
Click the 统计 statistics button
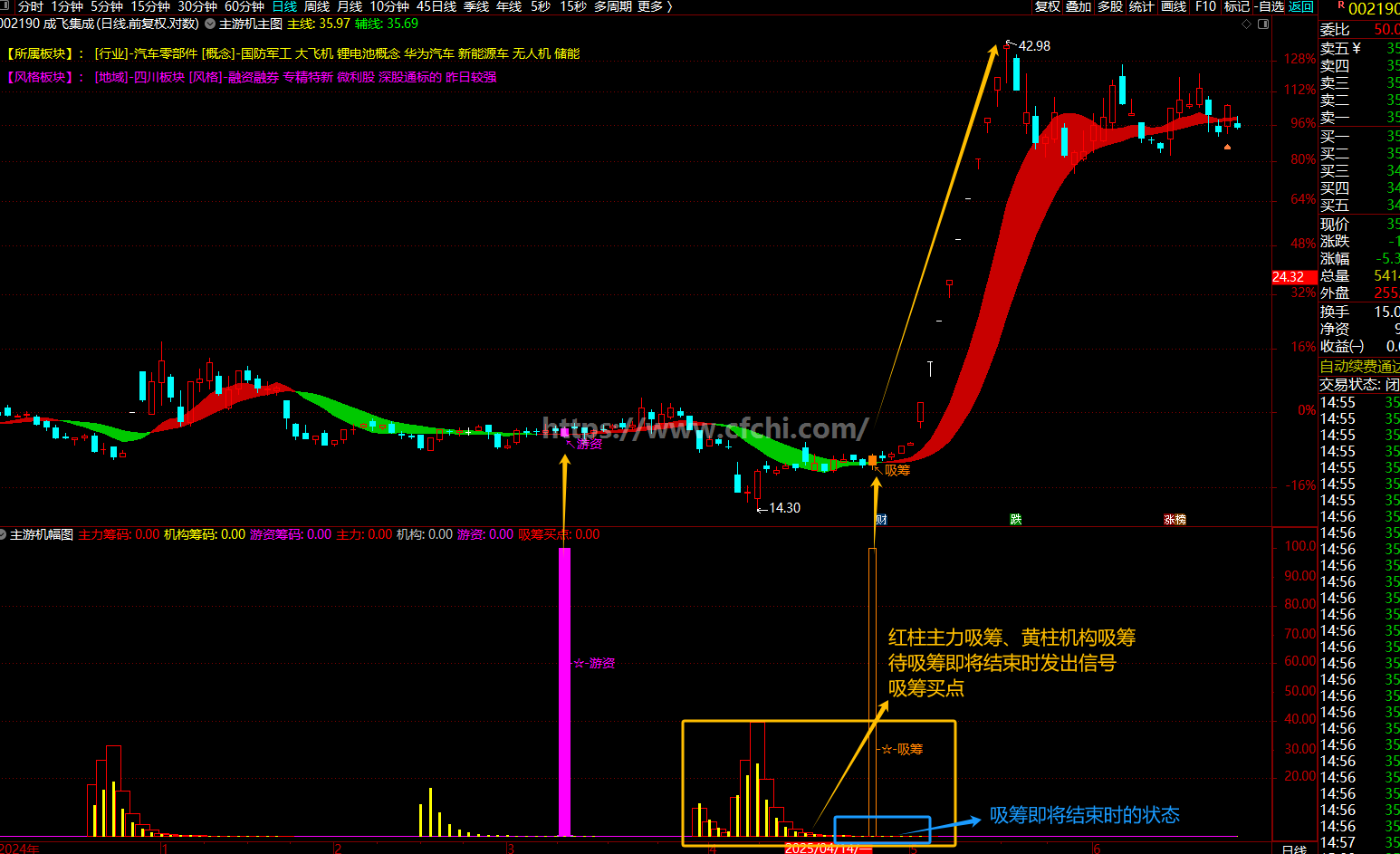tap(1142, 6)
